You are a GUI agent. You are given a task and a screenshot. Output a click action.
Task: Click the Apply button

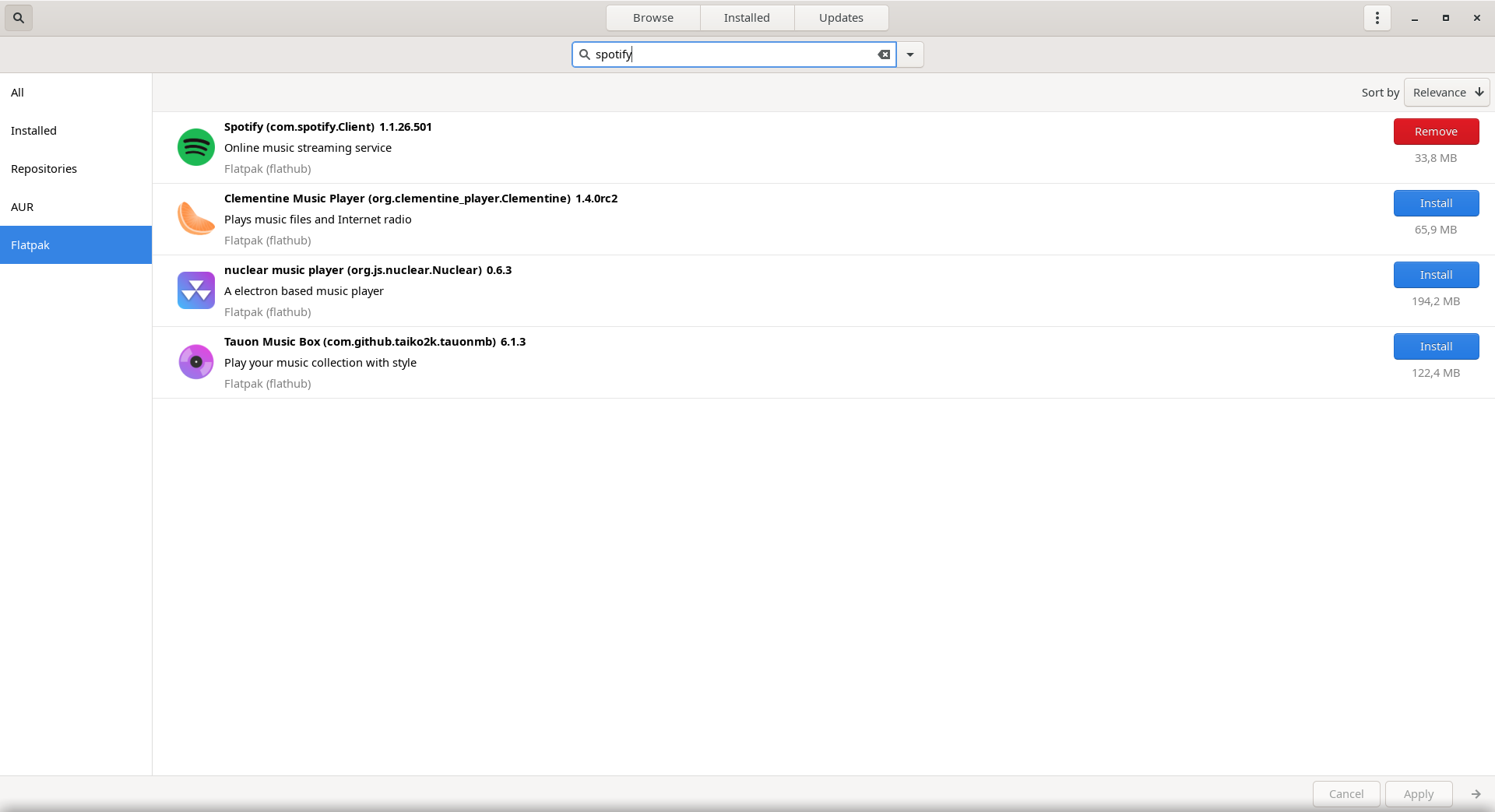click(x=1419, y=794)
